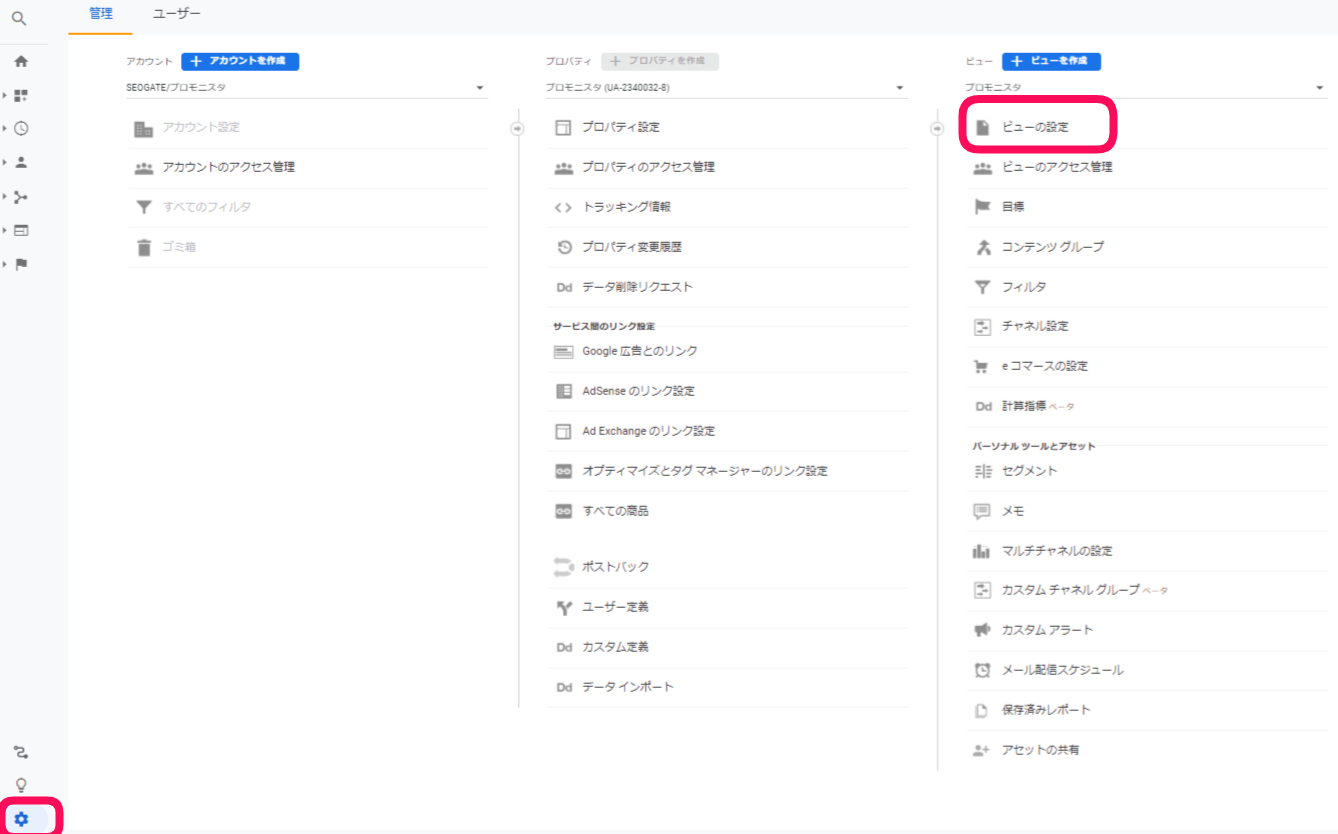The height and width of the screenshot is (834, 1338).
Task: Expand the Behavior sidebar section arrow
Action: click(5, 231)
